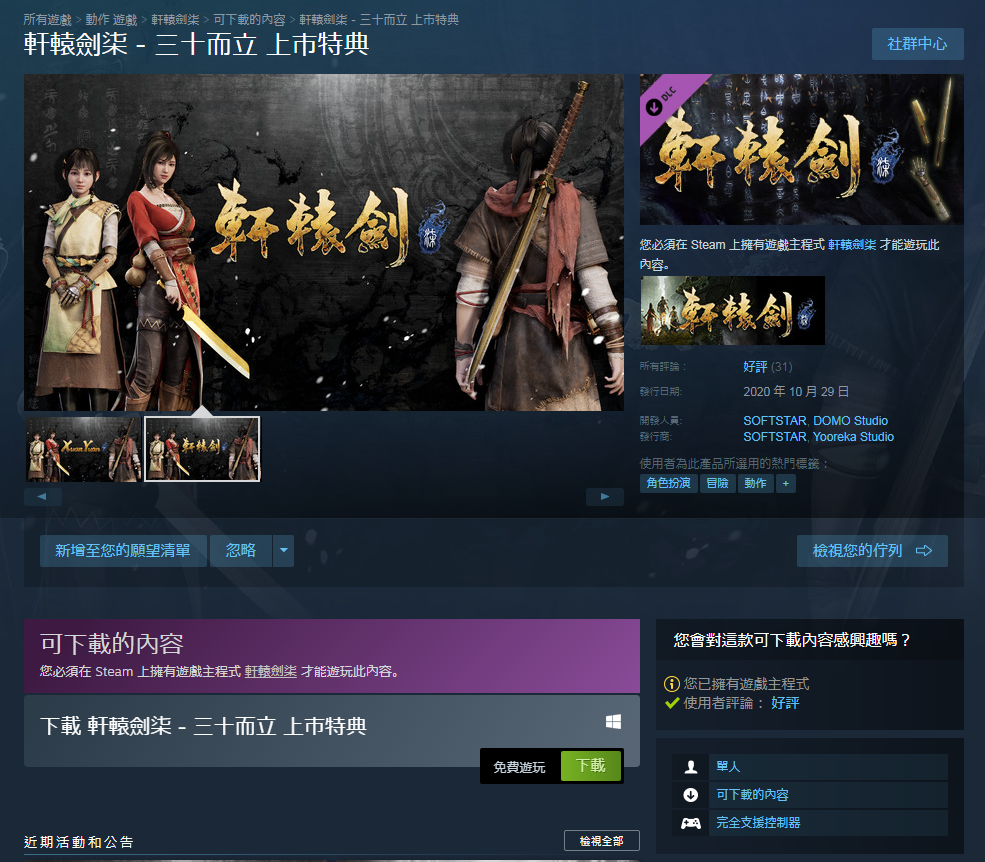
Task: Open the 社群中心 community hub
Action: tap(917, 44)
